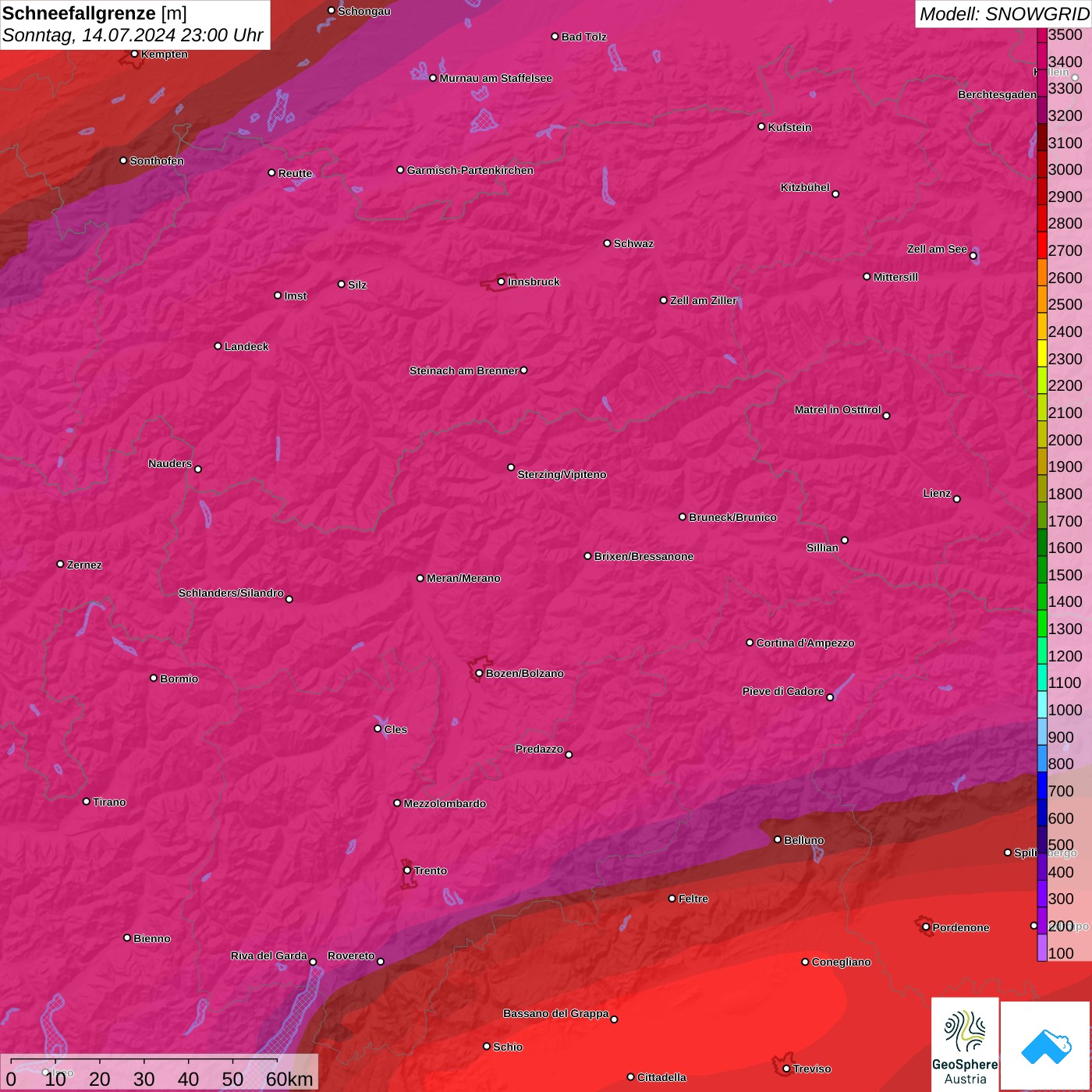Click the Meran/Merano label
This screenshot has width=1092, height=1092.
click(x=463, y=578)
